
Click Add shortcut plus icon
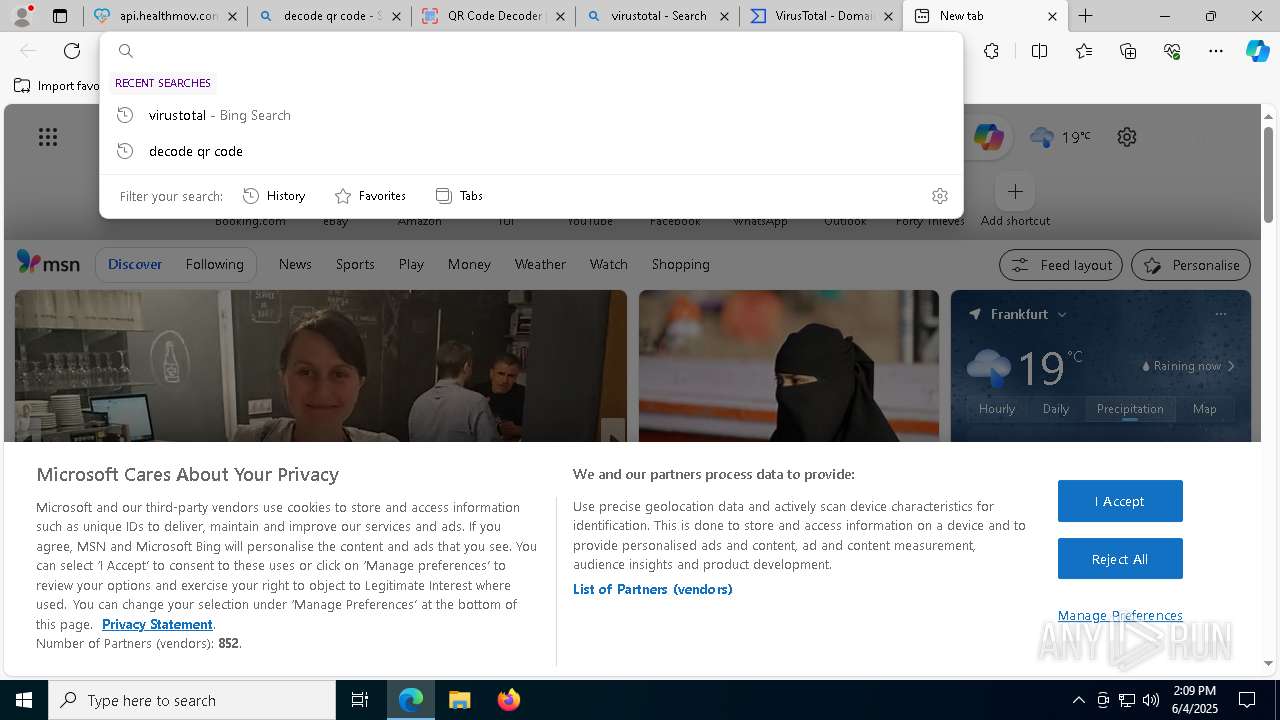pyautogui.click(x=1015, y=191)
